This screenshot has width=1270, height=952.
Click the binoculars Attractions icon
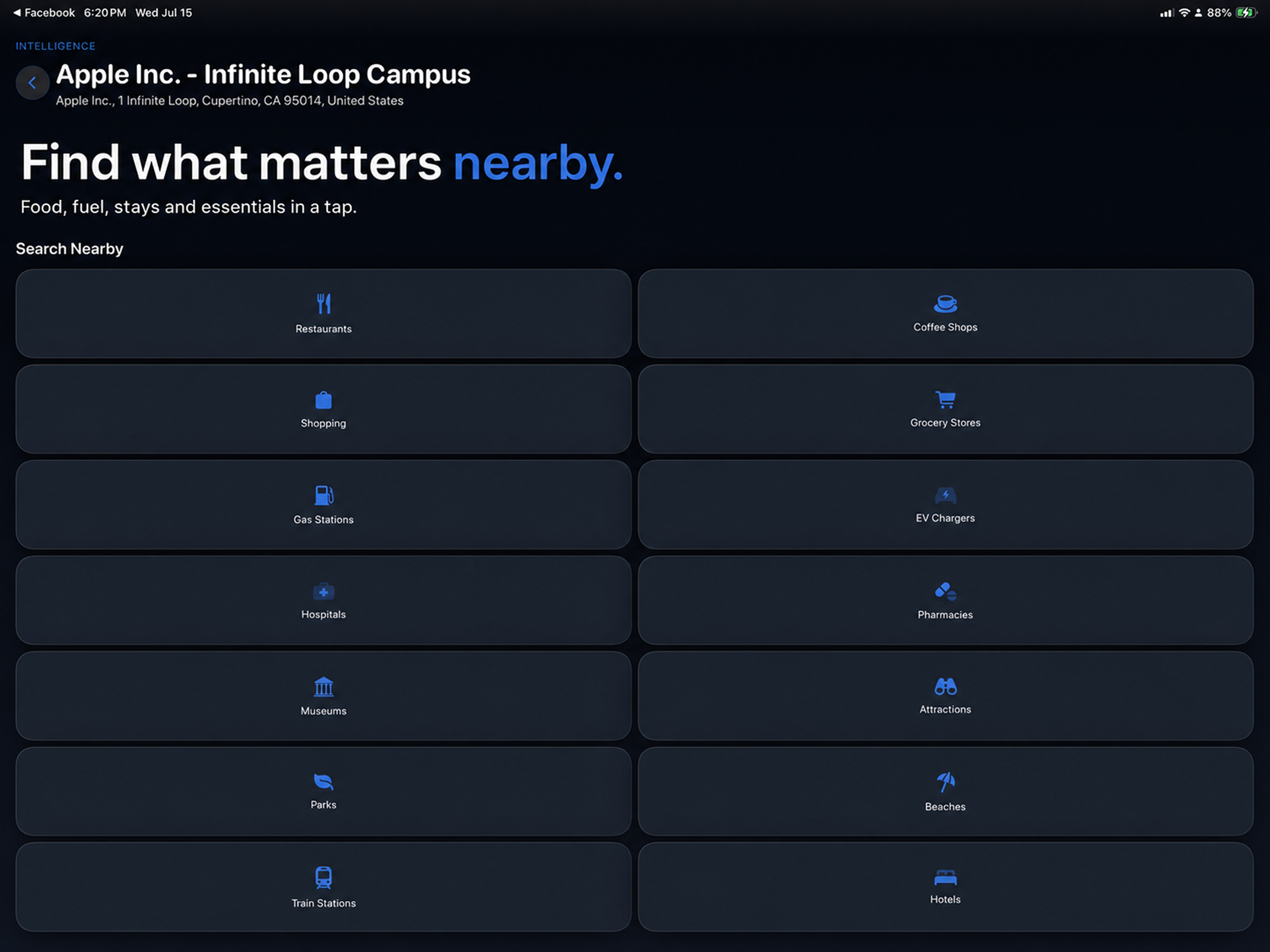click(x=945, y=686)
